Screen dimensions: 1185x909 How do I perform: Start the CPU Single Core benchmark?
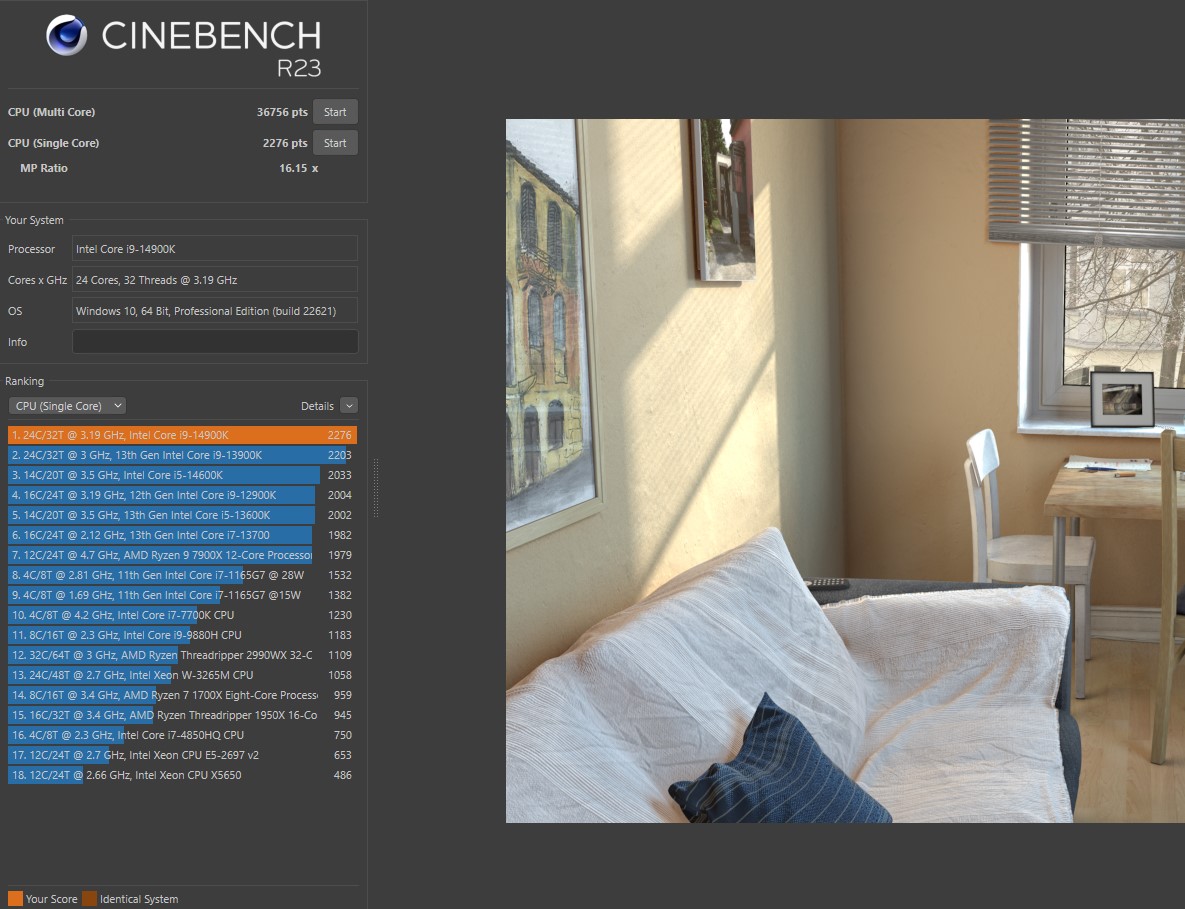coord(335,143)
